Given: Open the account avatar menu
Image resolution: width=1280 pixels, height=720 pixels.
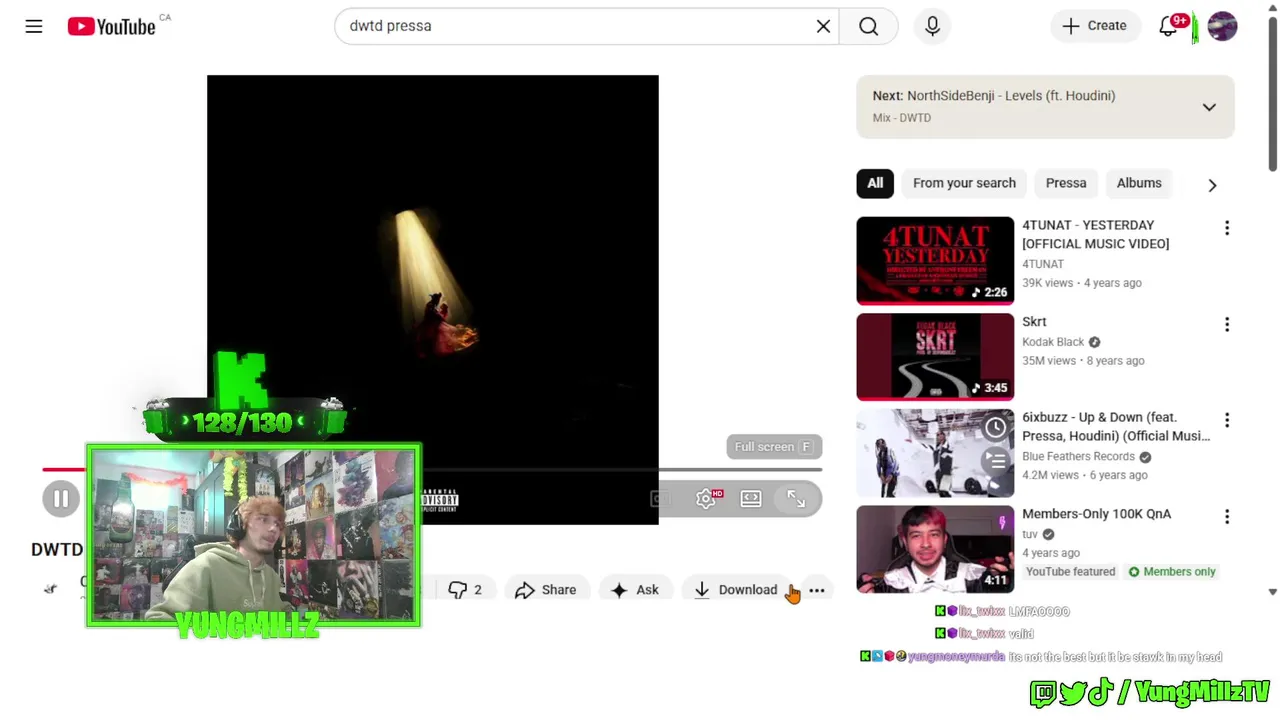Looking at the screenshot, I should point(1222,26).
